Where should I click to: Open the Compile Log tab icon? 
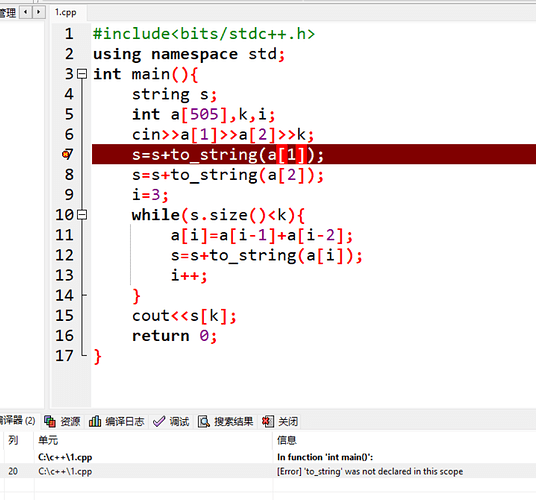[95, 421]
